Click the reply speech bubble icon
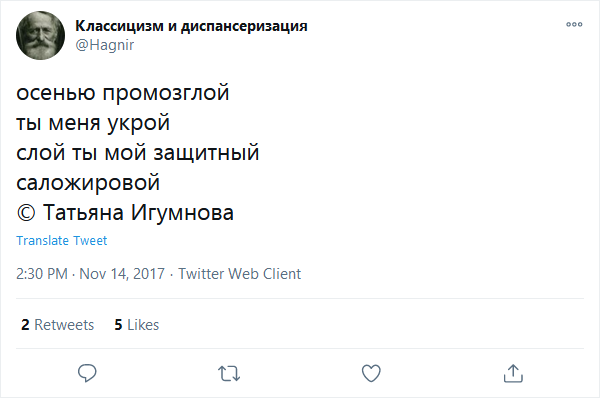This screenshot has height=398, width=600. click(87, 373)
